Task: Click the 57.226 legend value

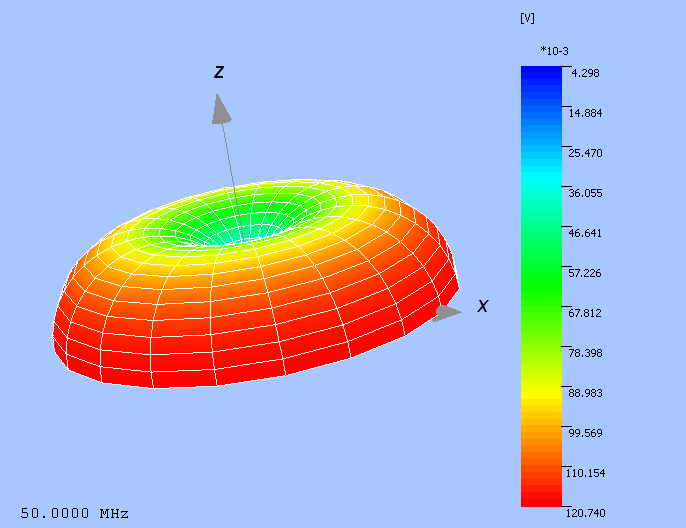Action: click(x=585, y=273)
